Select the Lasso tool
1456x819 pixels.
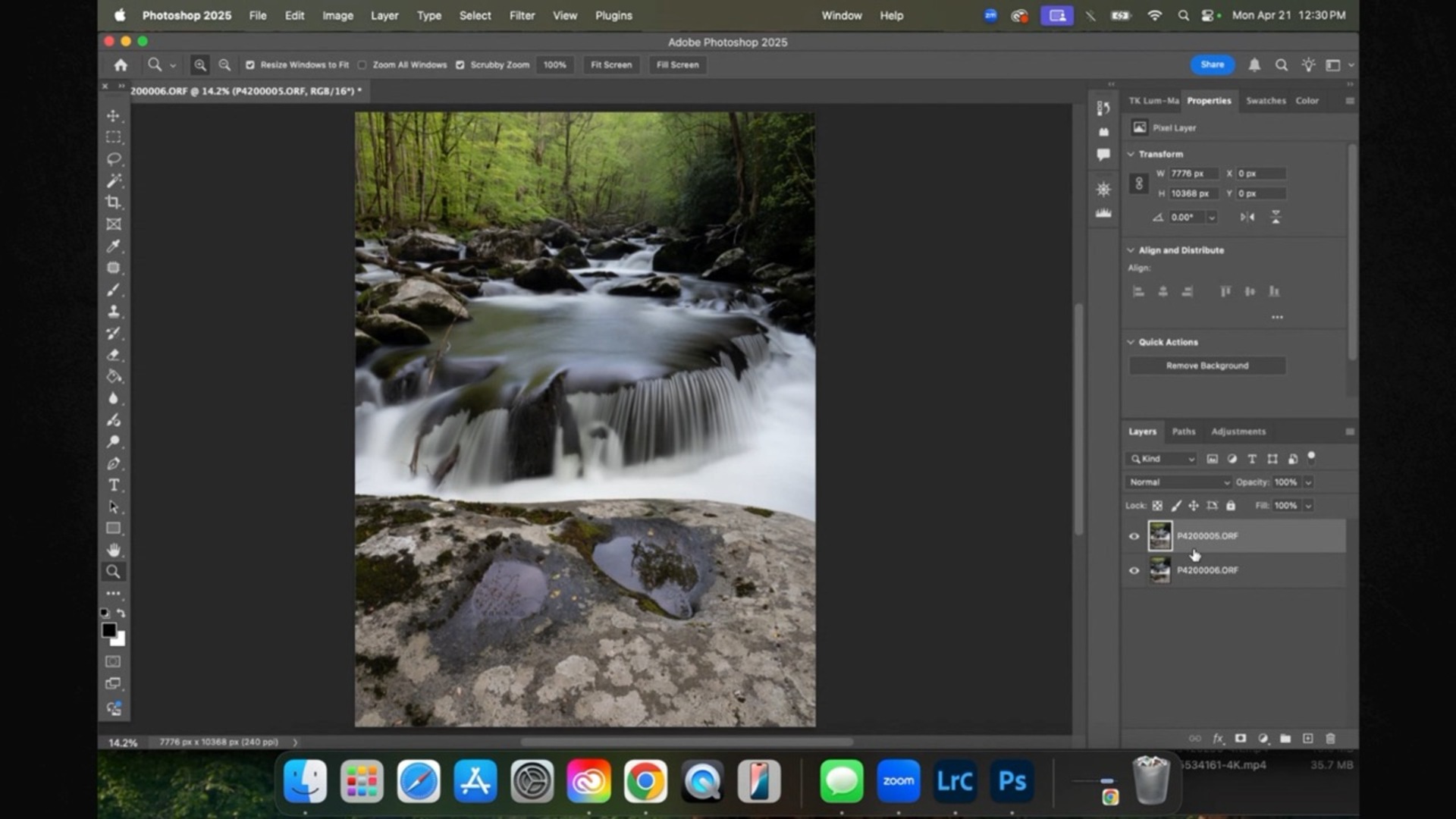[x=114, y=158]
